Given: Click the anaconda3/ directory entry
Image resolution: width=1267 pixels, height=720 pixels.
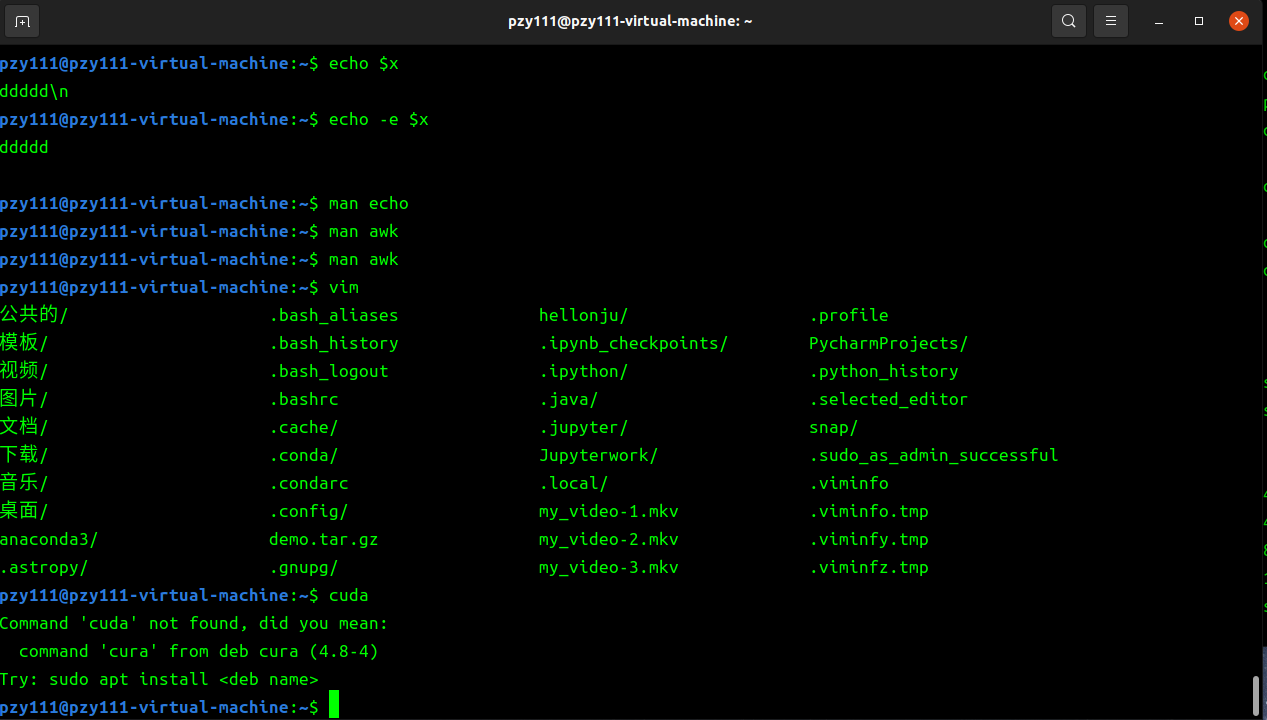Looking at the screenshot, I should click(x=49, y=539).
